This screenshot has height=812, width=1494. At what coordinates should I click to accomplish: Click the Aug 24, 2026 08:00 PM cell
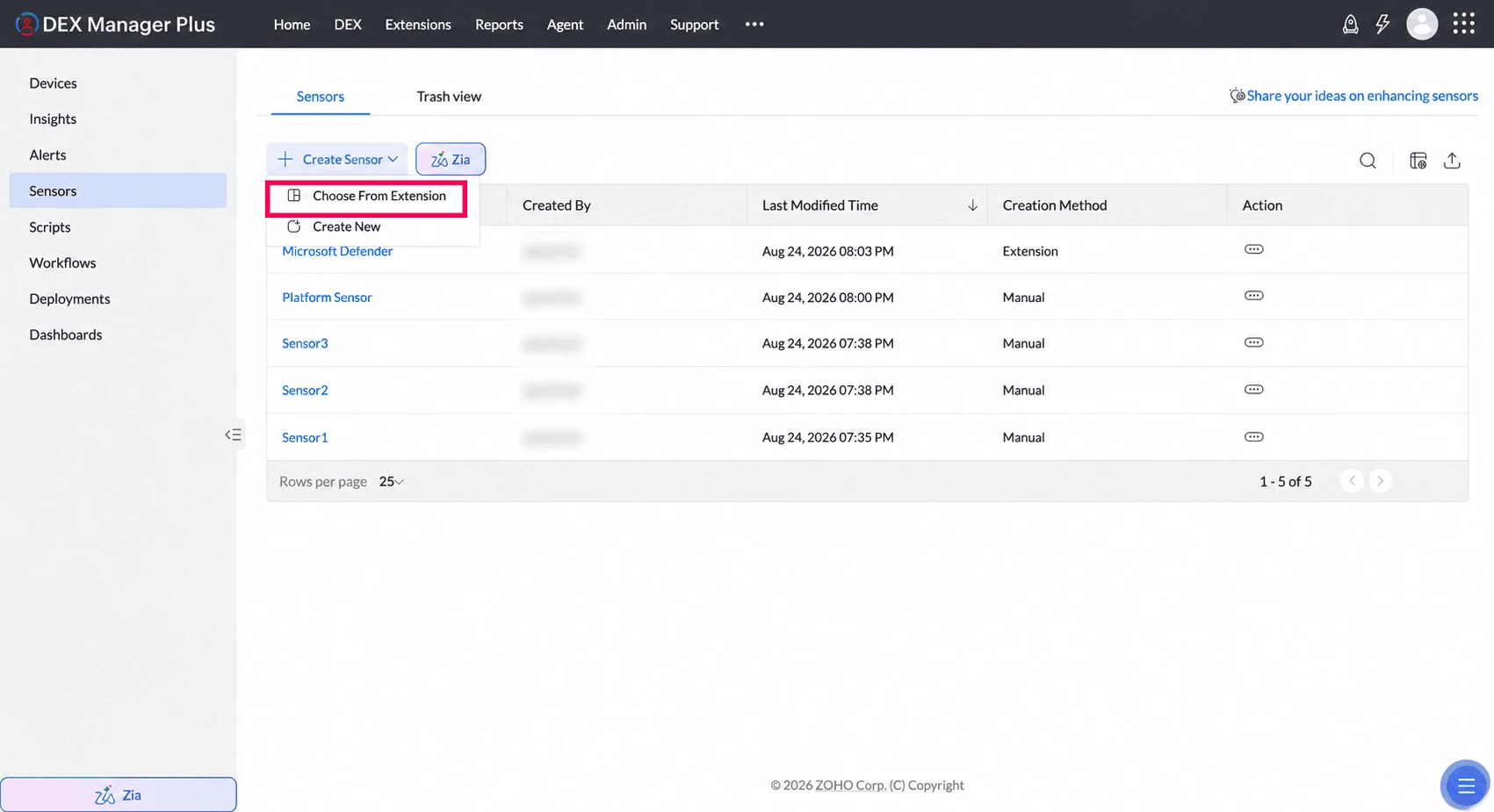point(828,298)
